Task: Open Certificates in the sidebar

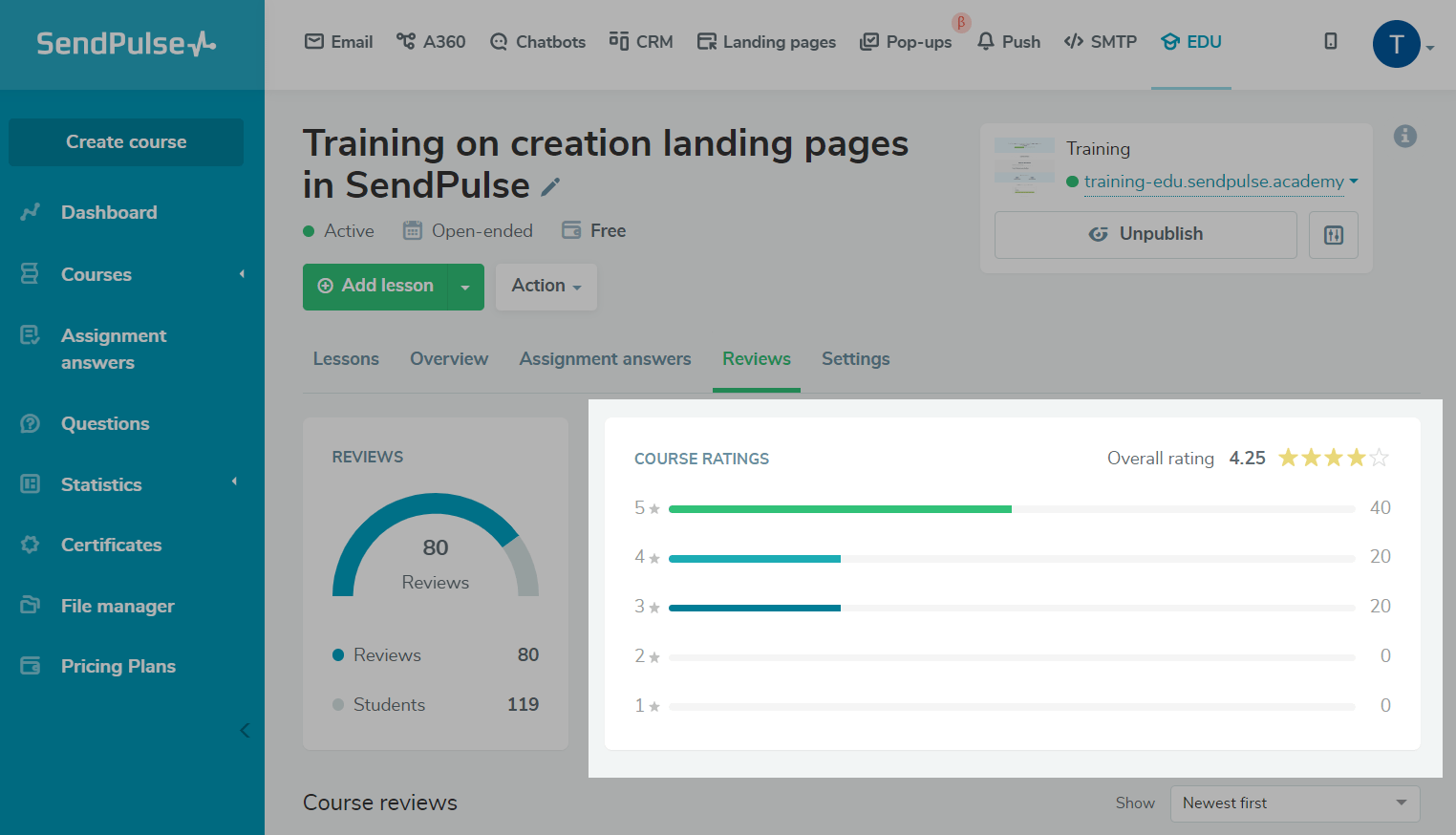Action: (x=112, y=545)
